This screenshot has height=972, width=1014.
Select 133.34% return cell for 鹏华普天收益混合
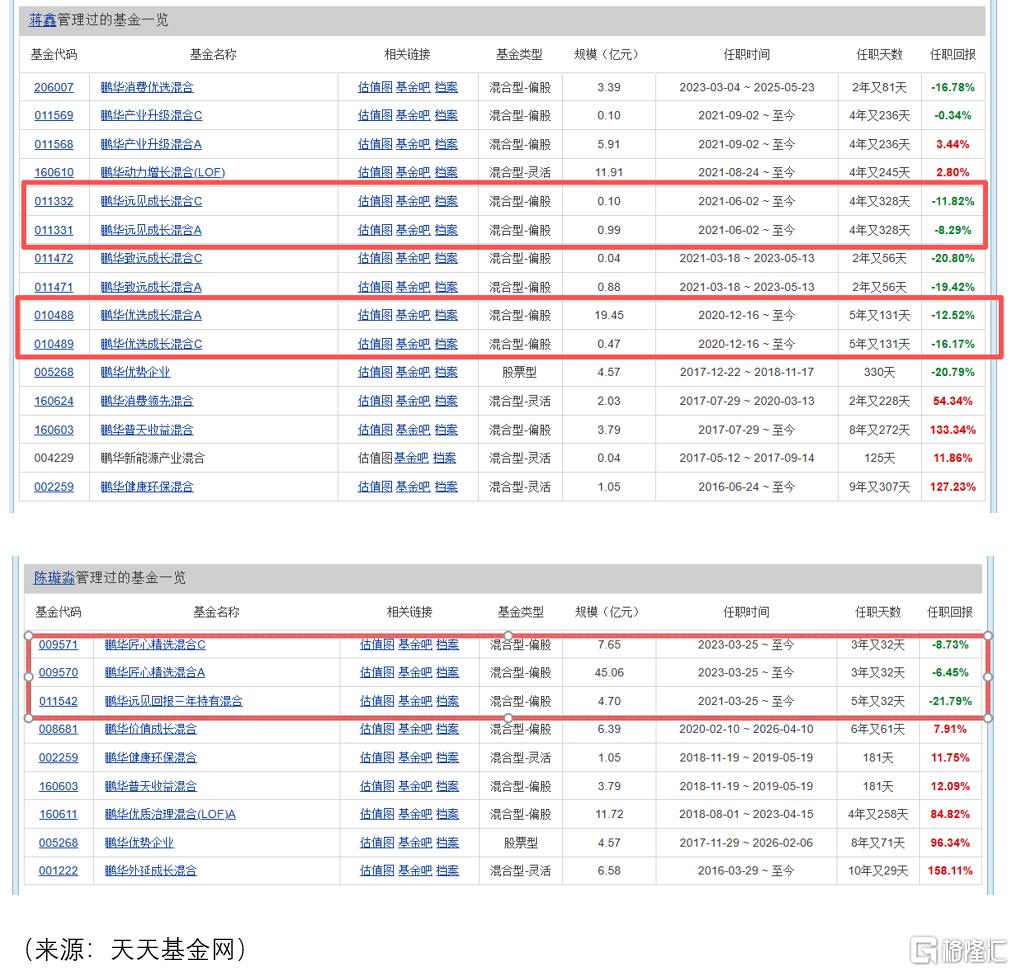953,430
